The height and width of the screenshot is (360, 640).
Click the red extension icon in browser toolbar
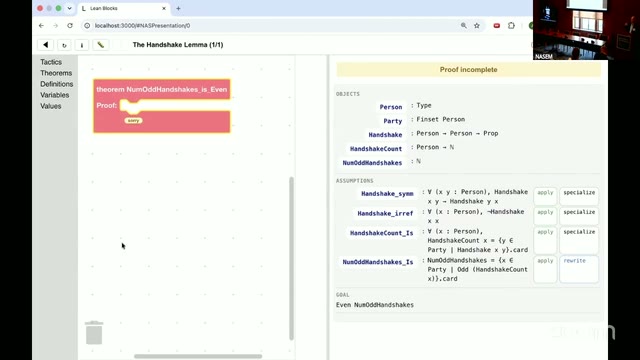click(497, 25)
